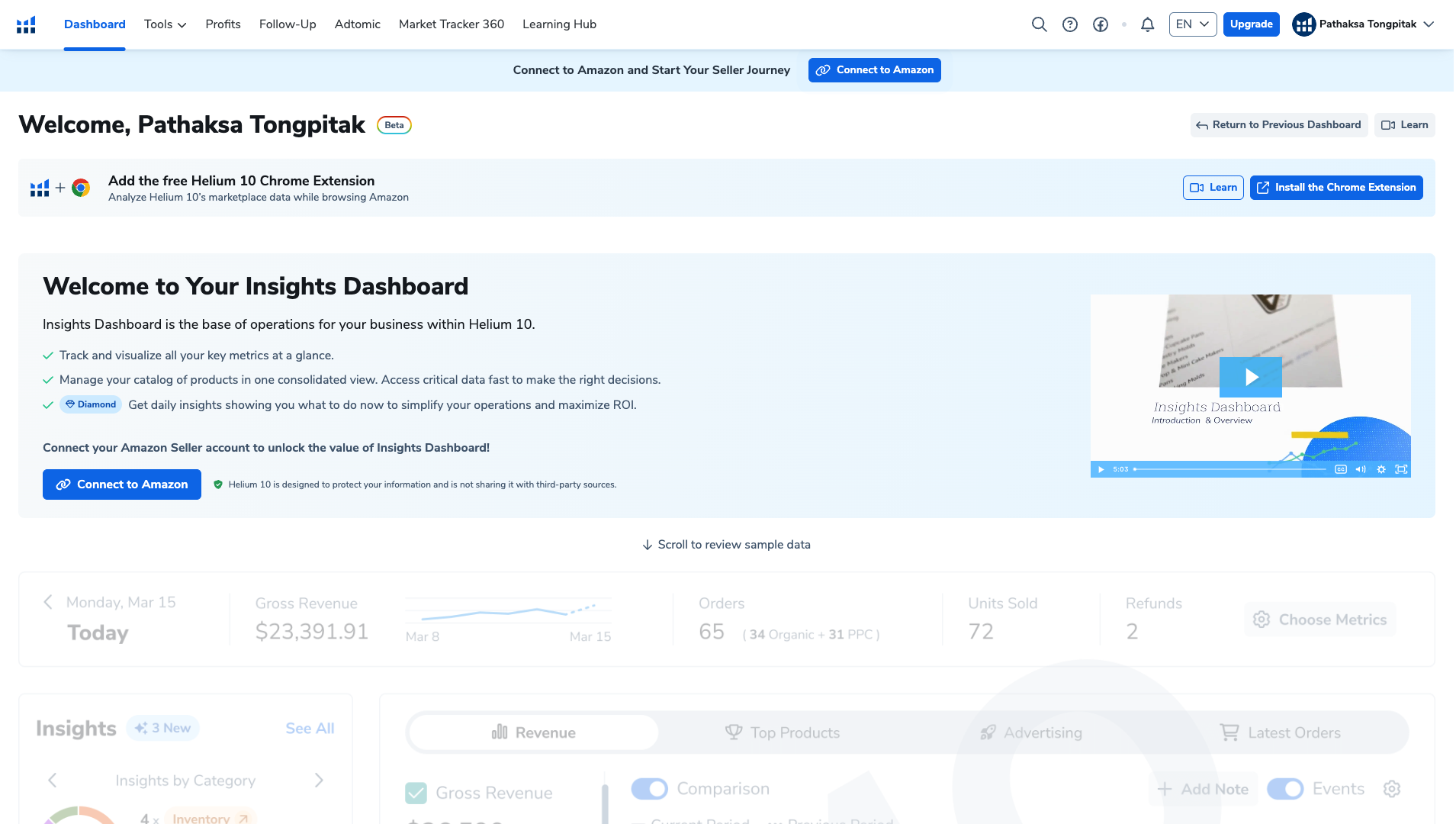Click the fullscreen icon on the video
This screenshot has width=1456, height=824.
coord(1402,469)
